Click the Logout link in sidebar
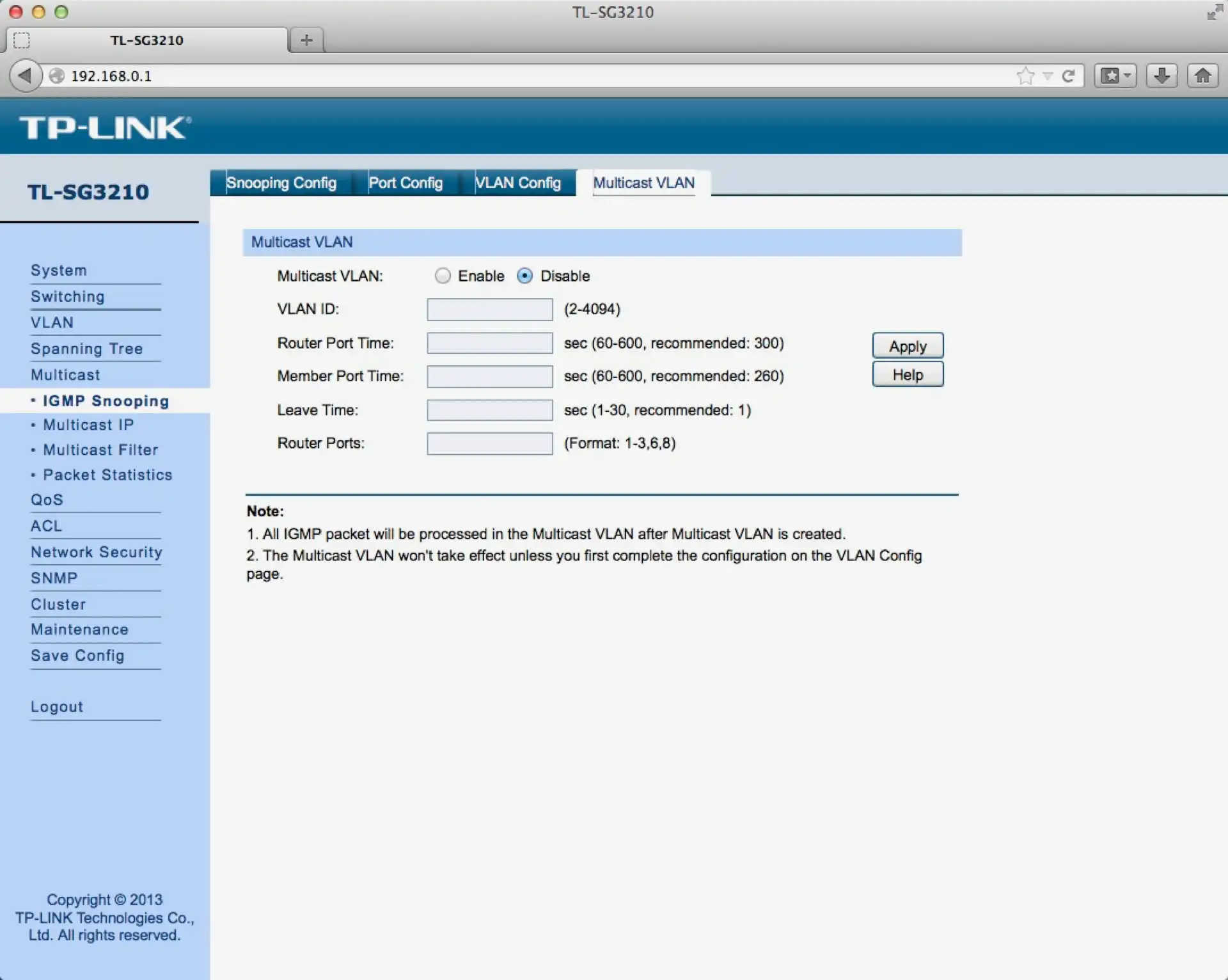 click(x=57, y=707)
